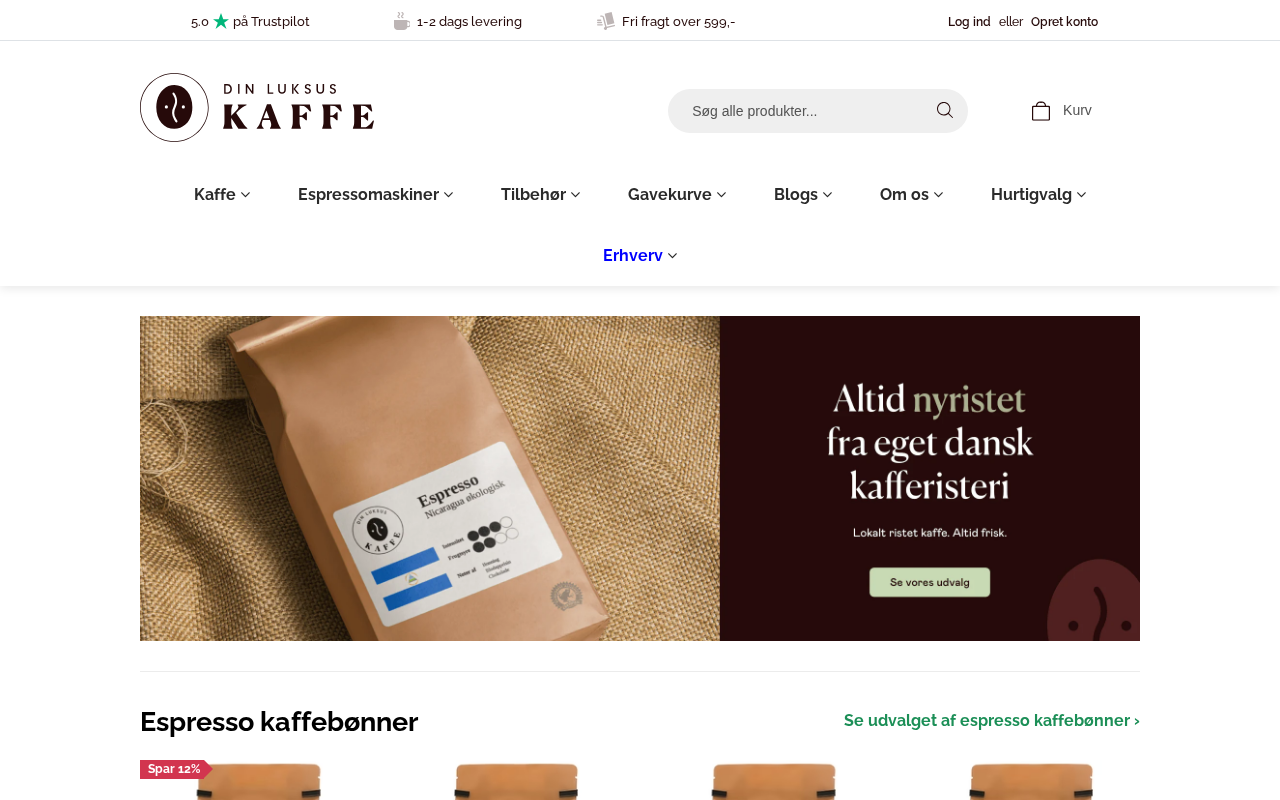Screen dimensions: 1280x800
Task: Click the Opret konto link
Action: coord(1064,22)
